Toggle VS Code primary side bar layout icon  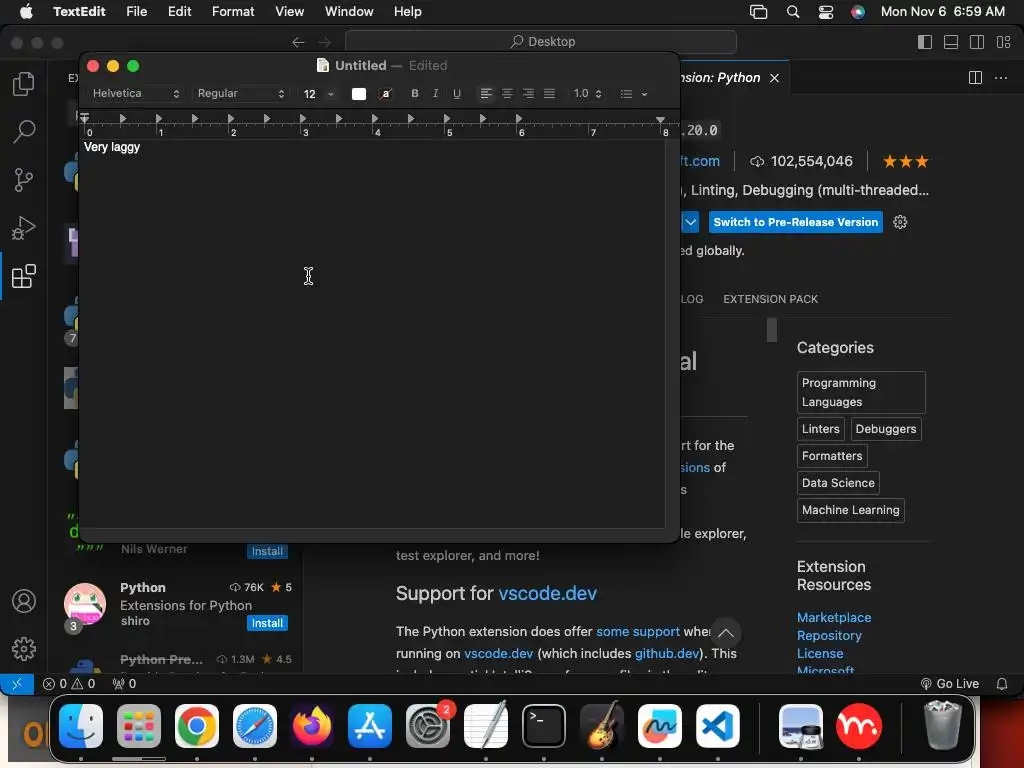click(925, 42)
